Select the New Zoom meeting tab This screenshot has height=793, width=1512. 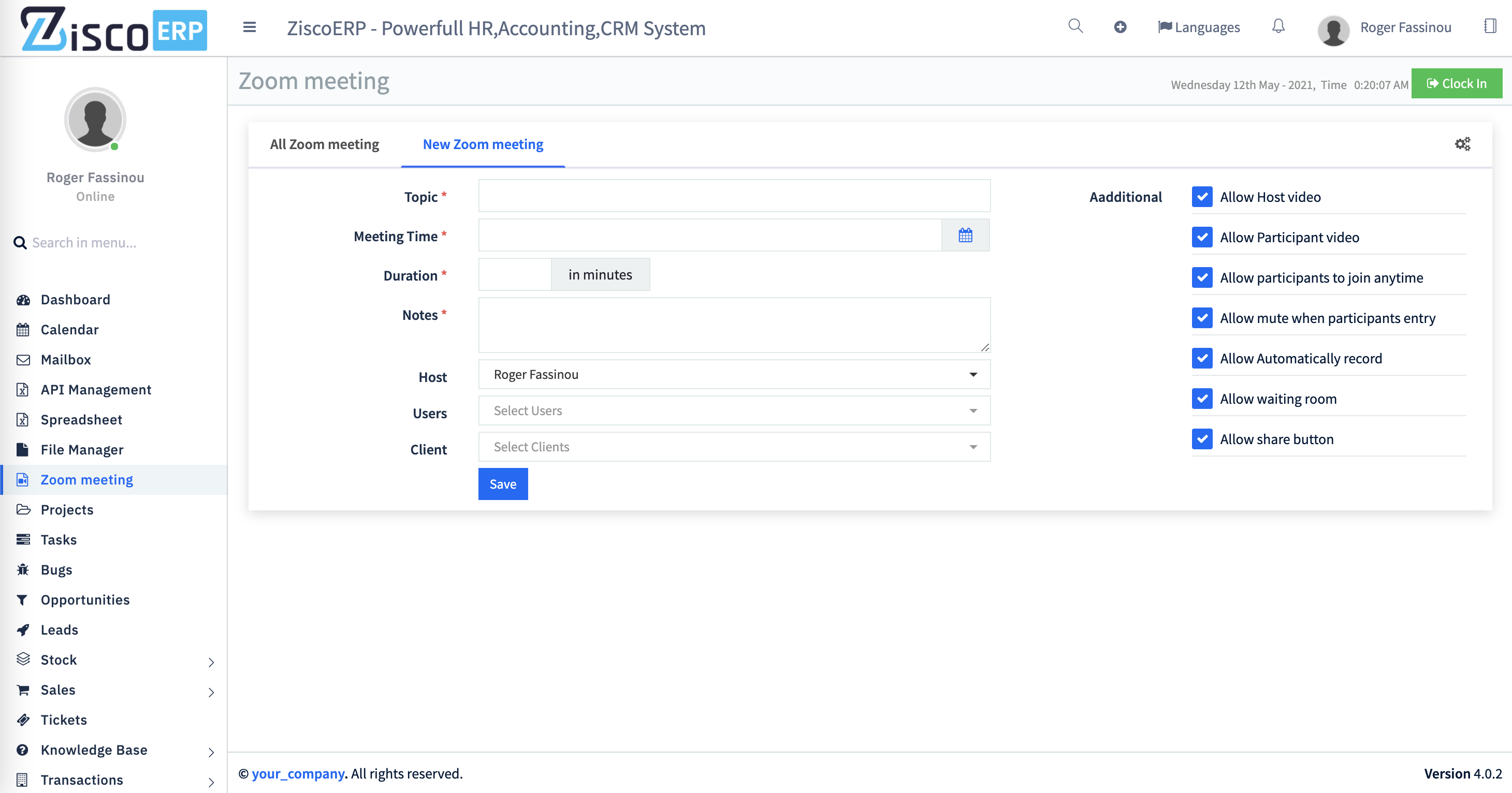tap(483, 144)
